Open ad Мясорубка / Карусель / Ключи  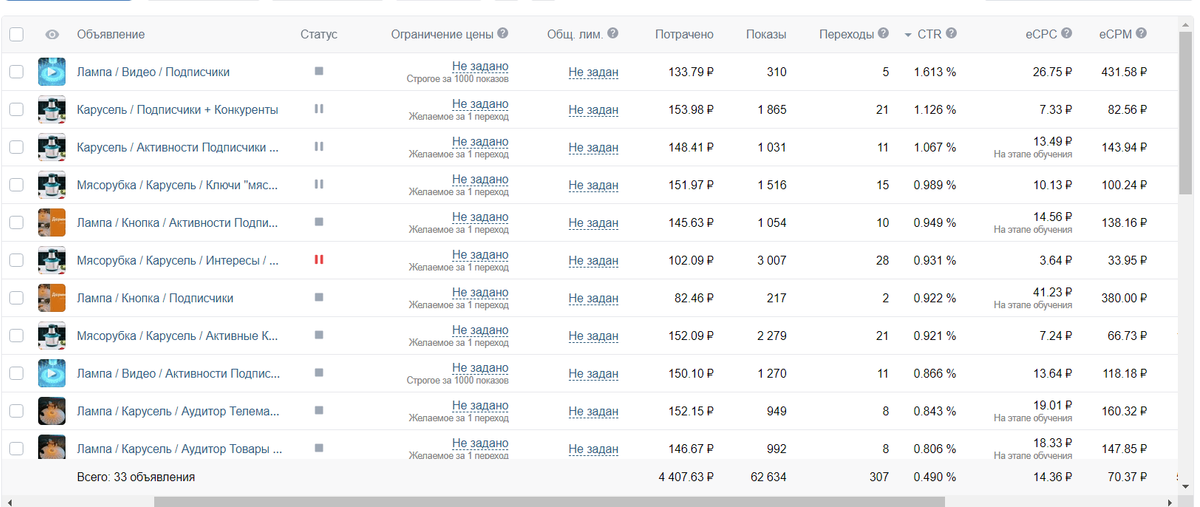[x=177, y=185]
